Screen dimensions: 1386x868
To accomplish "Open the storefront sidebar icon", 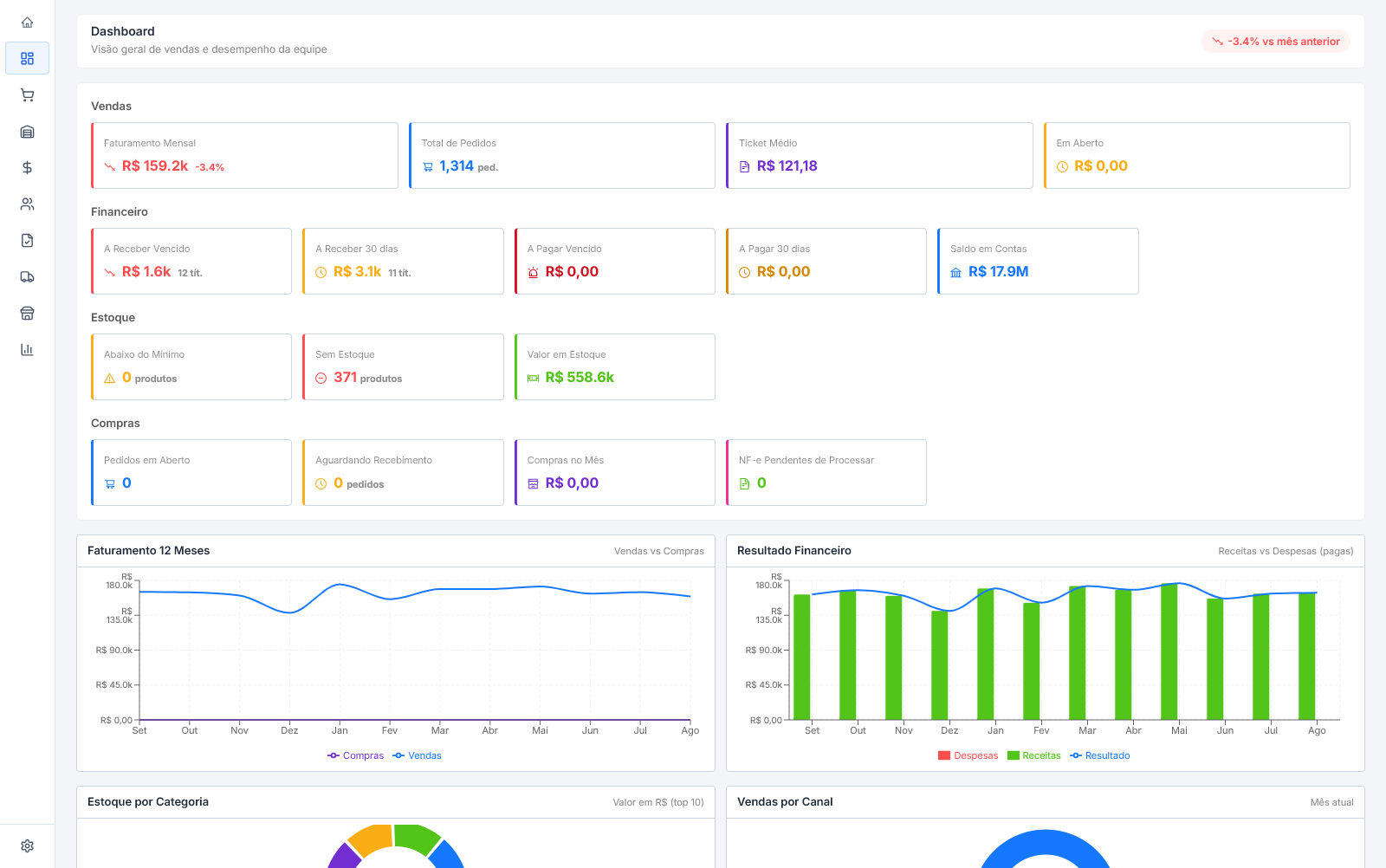I will click(x=27, y=314).
